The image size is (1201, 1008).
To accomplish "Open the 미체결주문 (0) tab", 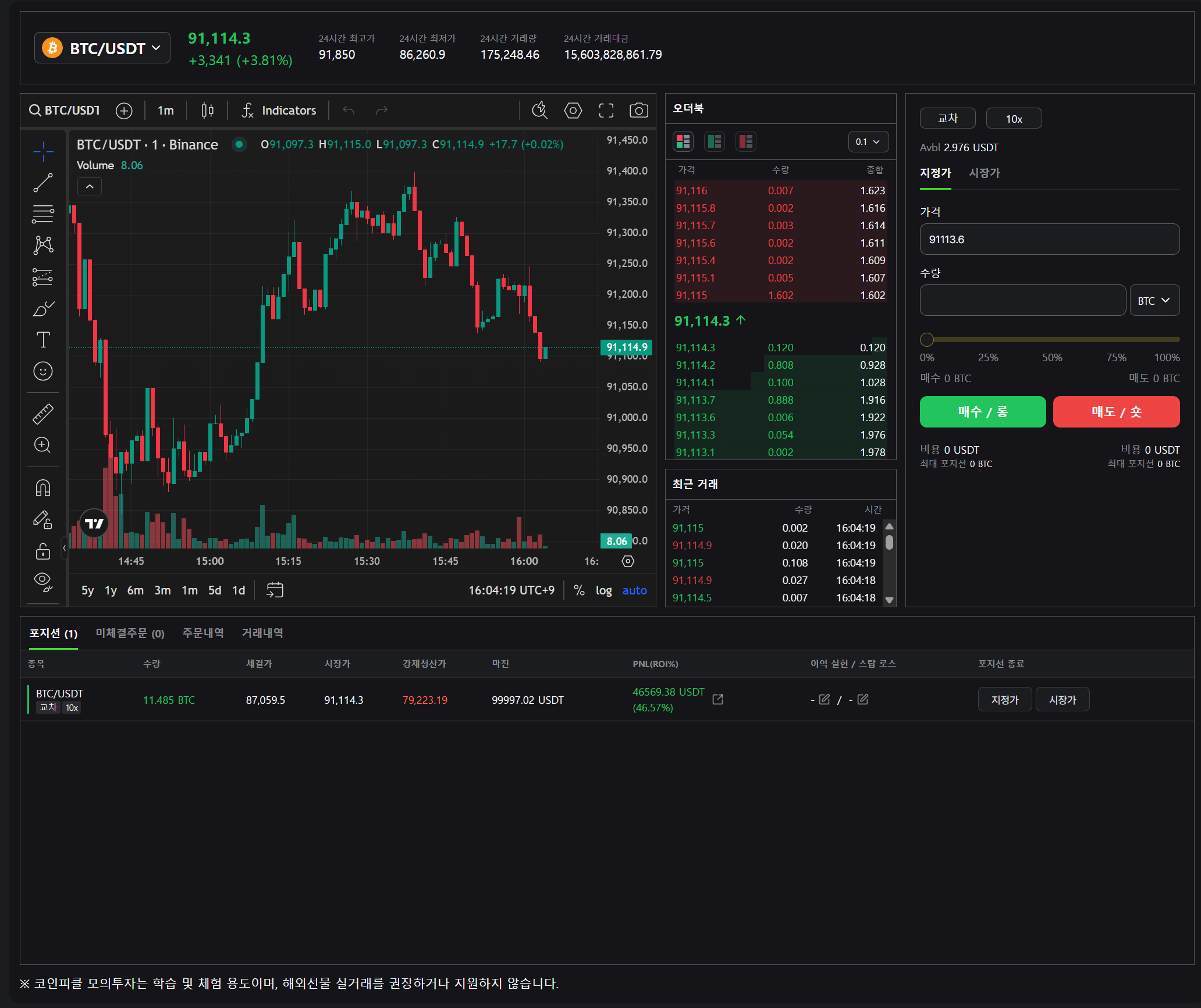I will [x=130, y=633].
